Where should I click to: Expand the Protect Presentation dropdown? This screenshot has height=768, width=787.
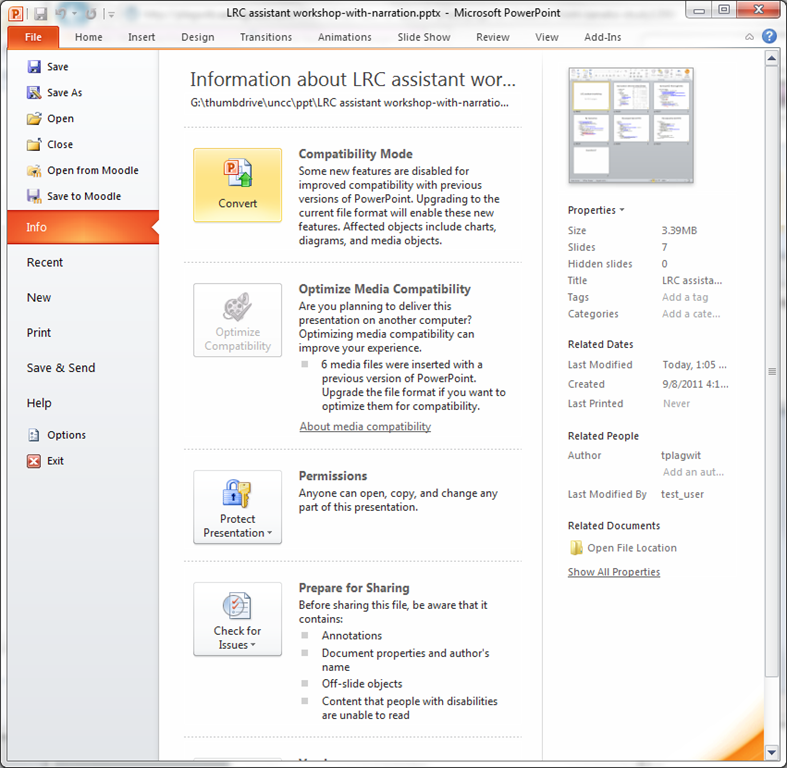[x=237, y=507]
